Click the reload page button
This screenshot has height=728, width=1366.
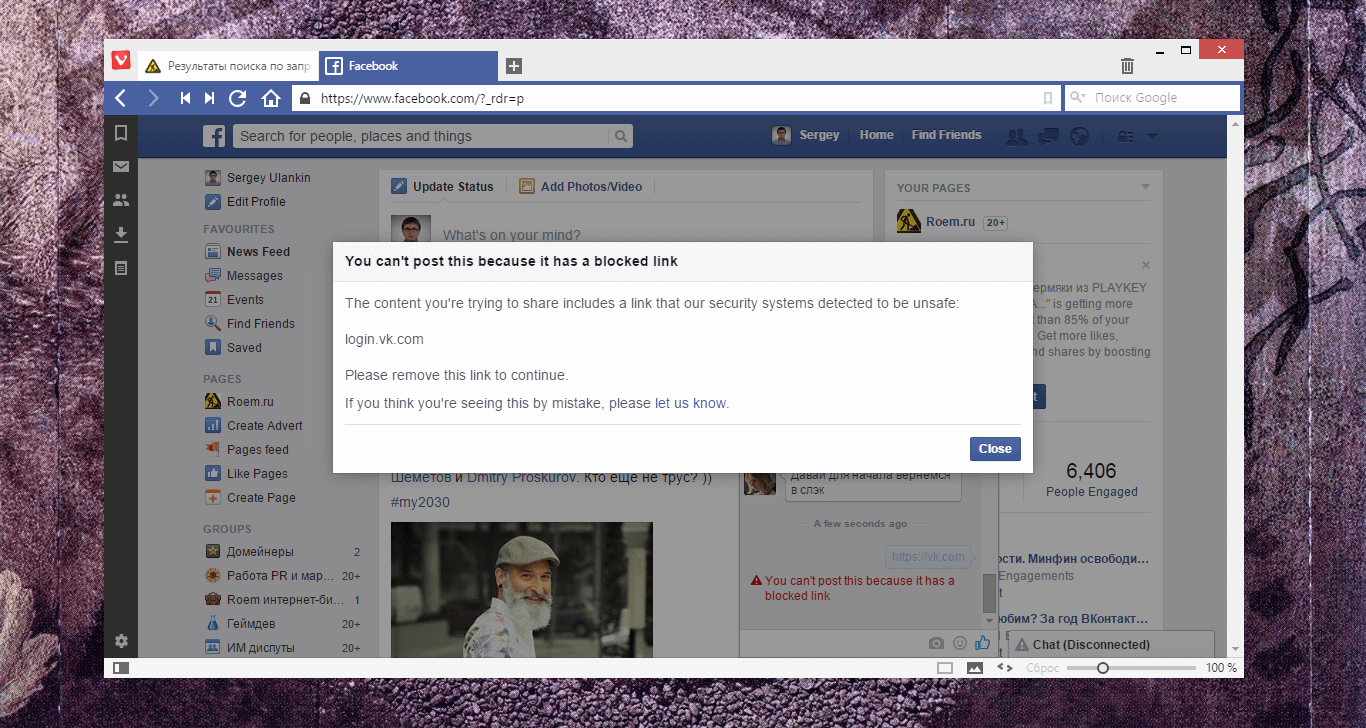point(238,98)
